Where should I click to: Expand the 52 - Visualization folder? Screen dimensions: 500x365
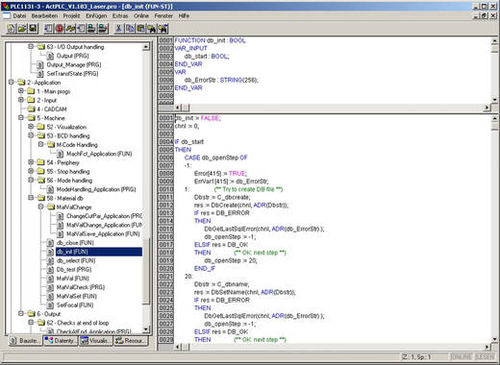[31, 127]
